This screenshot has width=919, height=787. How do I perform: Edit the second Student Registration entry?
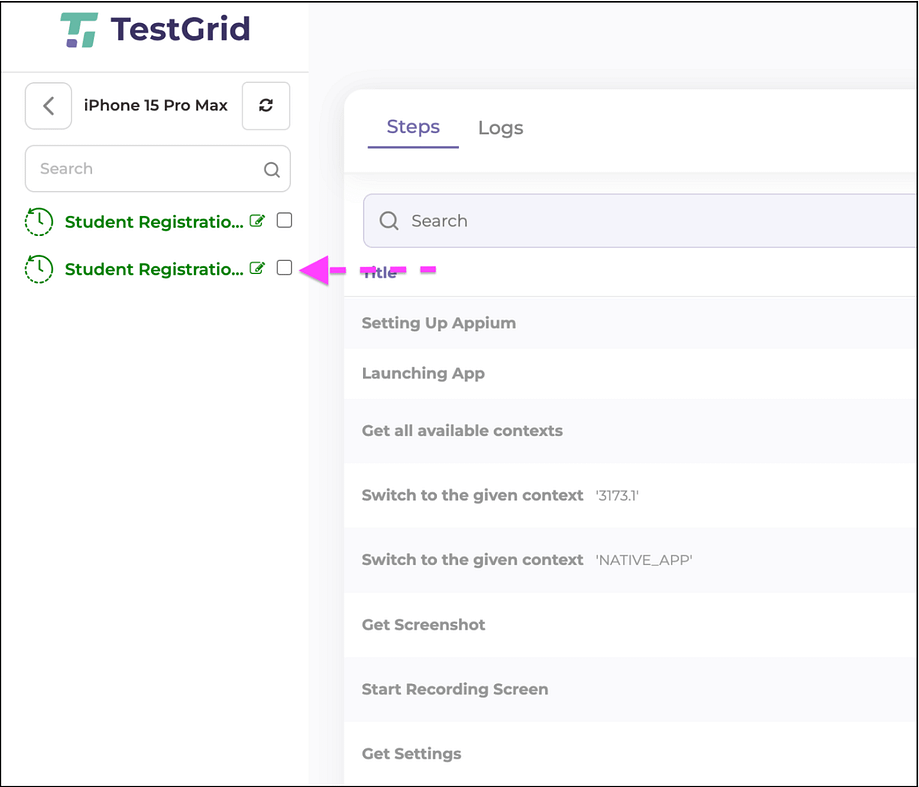(257, 268)
